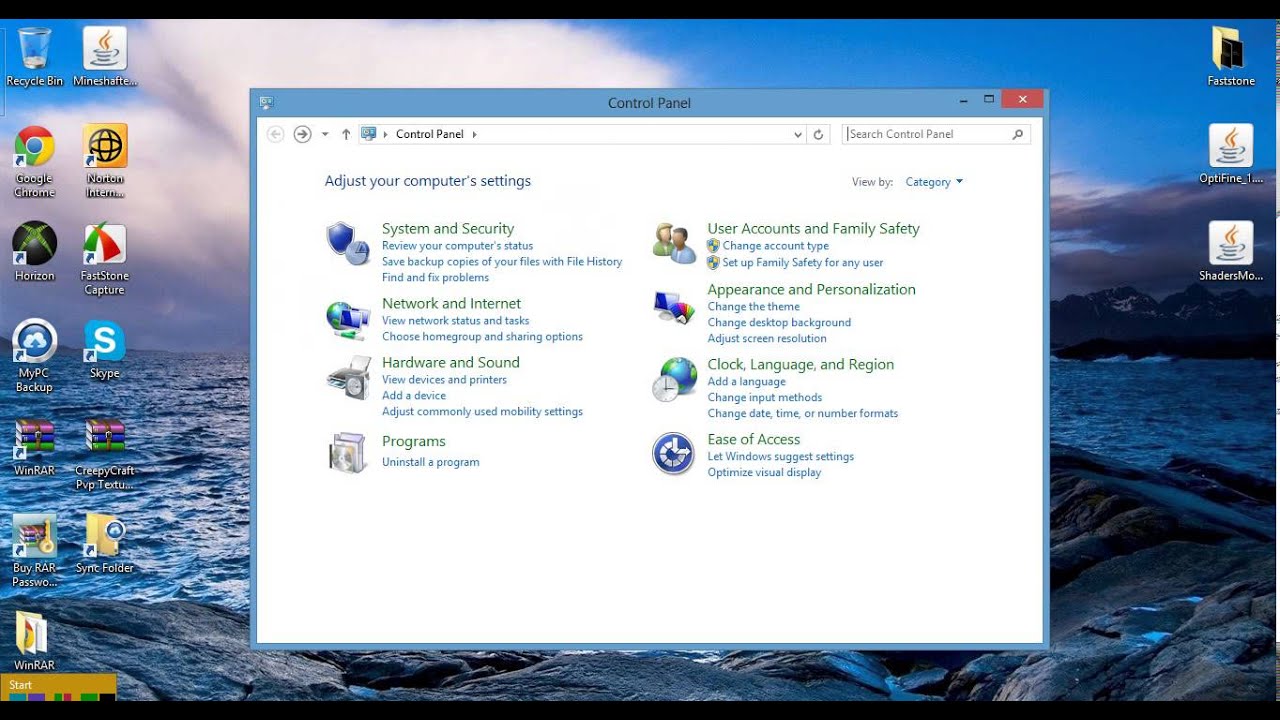Viewport: 1280px width, 720px height.
Task: Select the MyPC Backup desktop icon
Action: (x=34, y=356)
